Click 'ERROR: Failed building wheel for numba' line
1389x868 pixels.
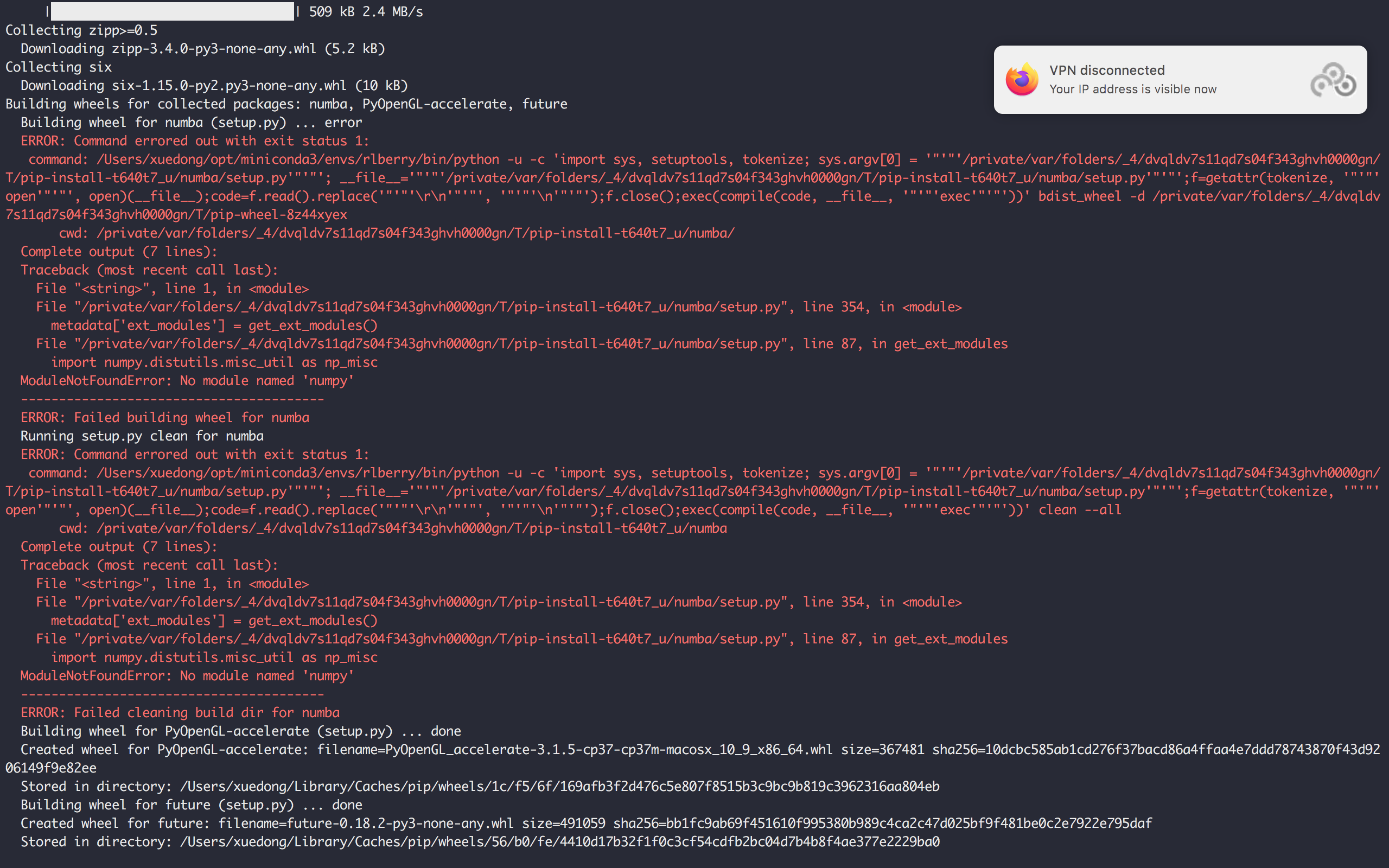click(165, 417)
